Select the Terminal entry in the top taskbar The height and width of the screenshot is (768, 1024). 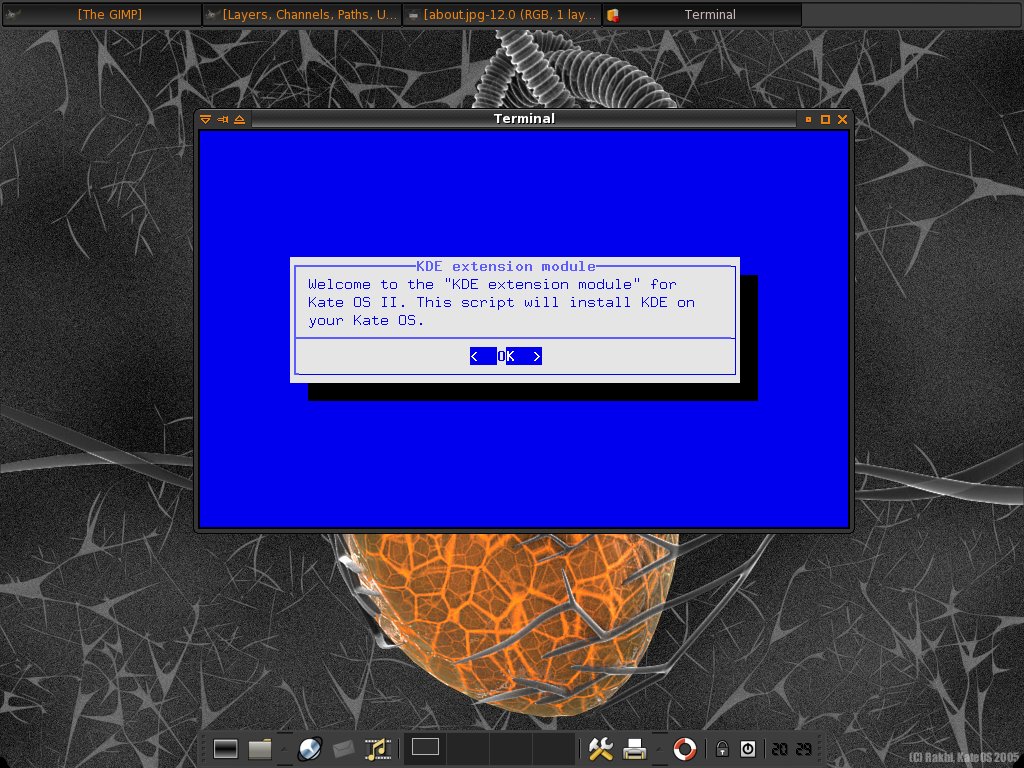[x=702, y=14]
